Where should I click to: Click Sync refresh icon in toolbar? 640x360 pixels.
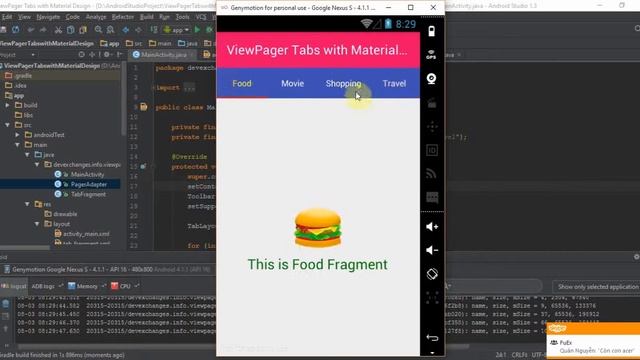pos(16,30)
